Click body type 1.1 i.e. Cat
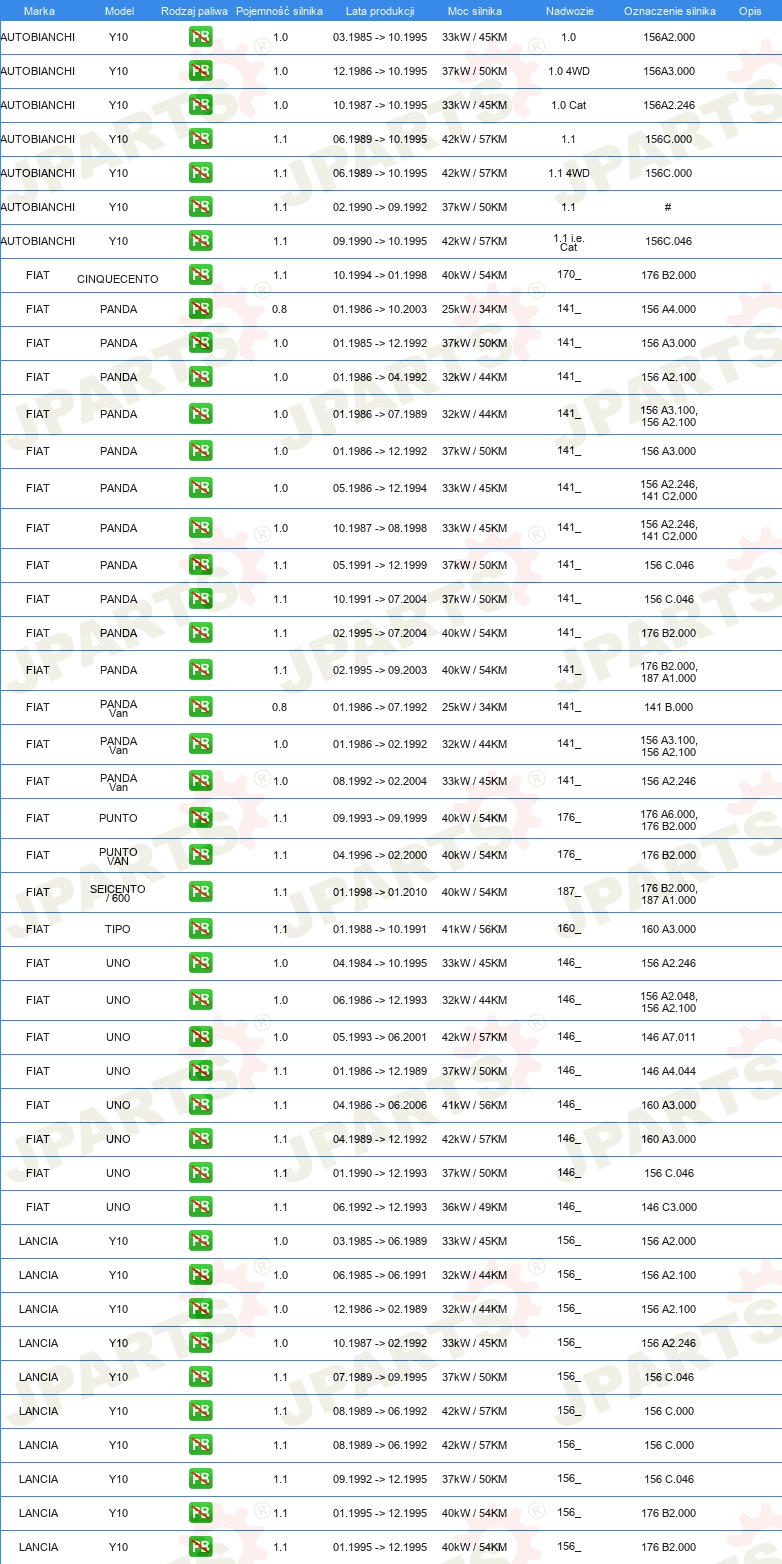 569,242
